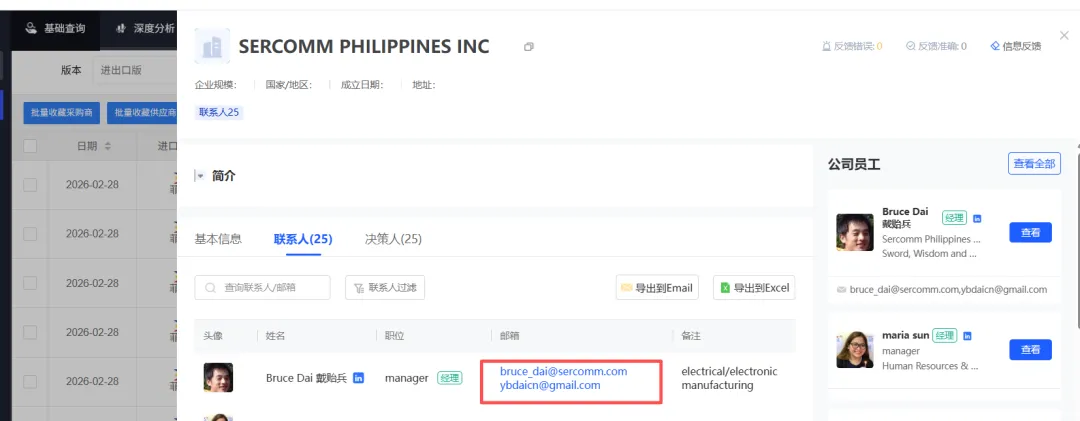Export contacts with 导出到Excel
Image resolution: width=1080 pixels, height=421 pixels.
coord(754,287)
